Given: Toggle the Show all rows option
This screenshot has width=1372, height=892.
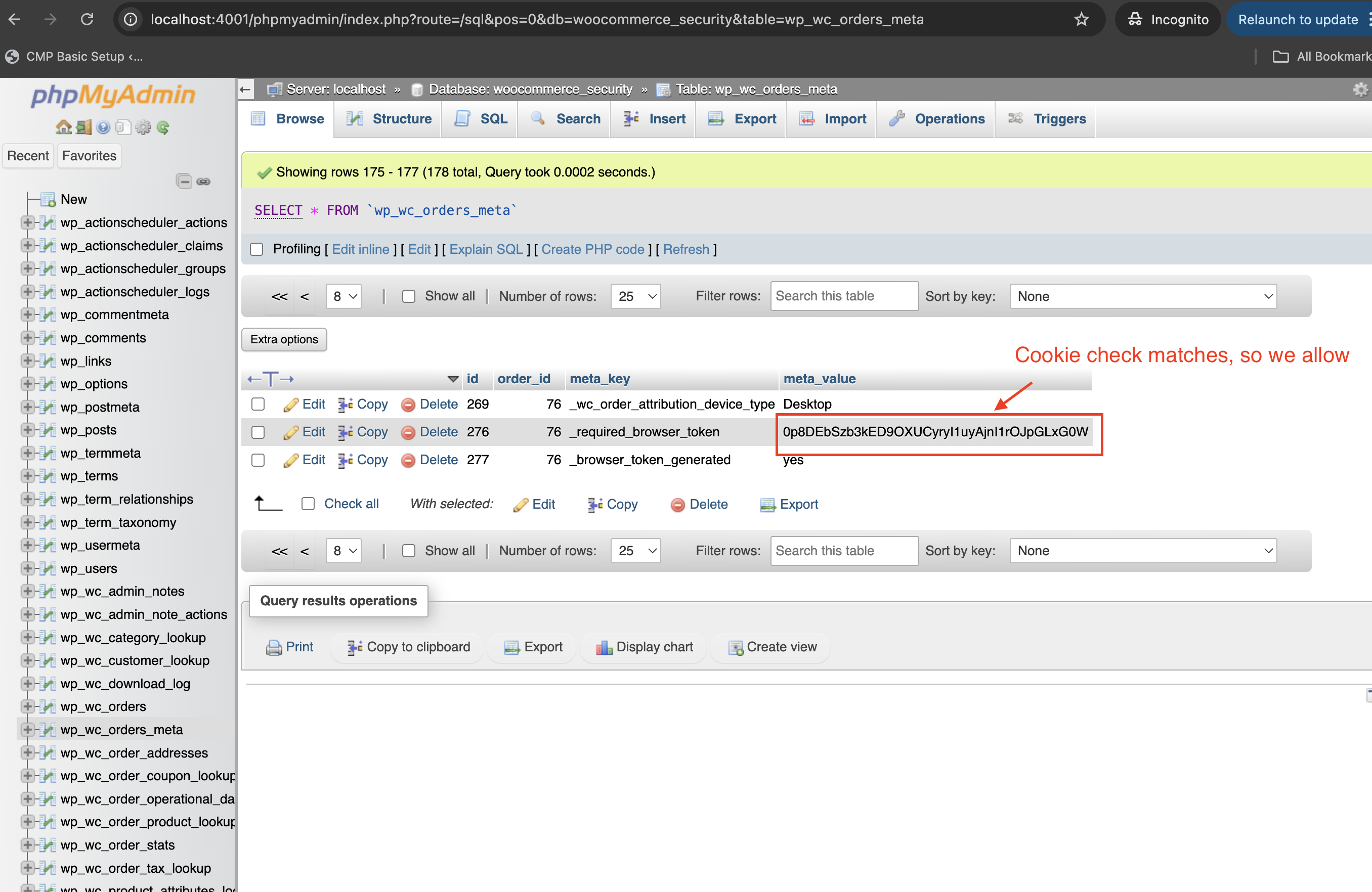Looking at the screenshot, I should click(409, 296).
